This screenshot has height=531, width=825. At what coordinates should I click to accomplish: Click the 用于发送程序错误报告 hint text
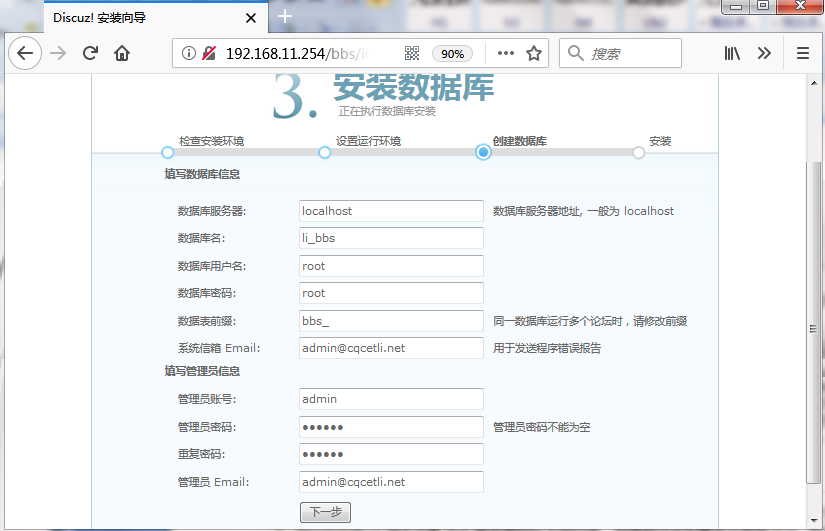[x=547, y=348]
